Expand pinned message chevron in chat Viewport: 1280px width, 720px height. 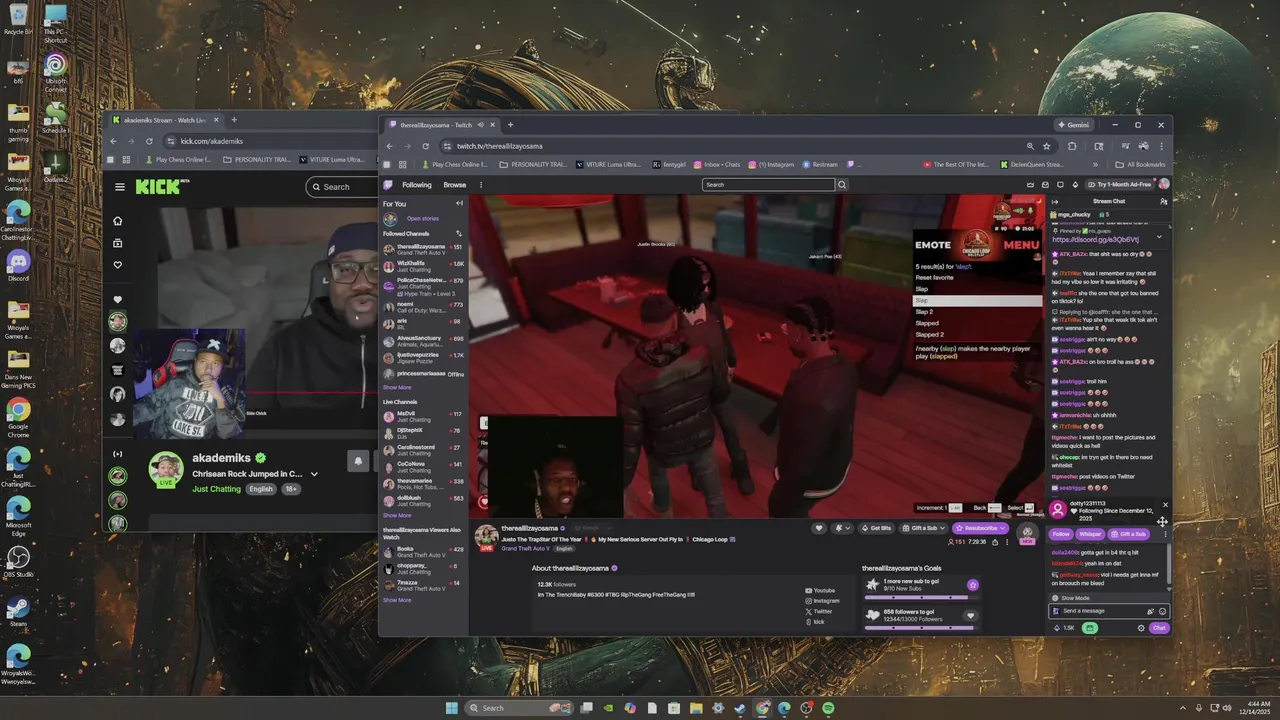1159,237
